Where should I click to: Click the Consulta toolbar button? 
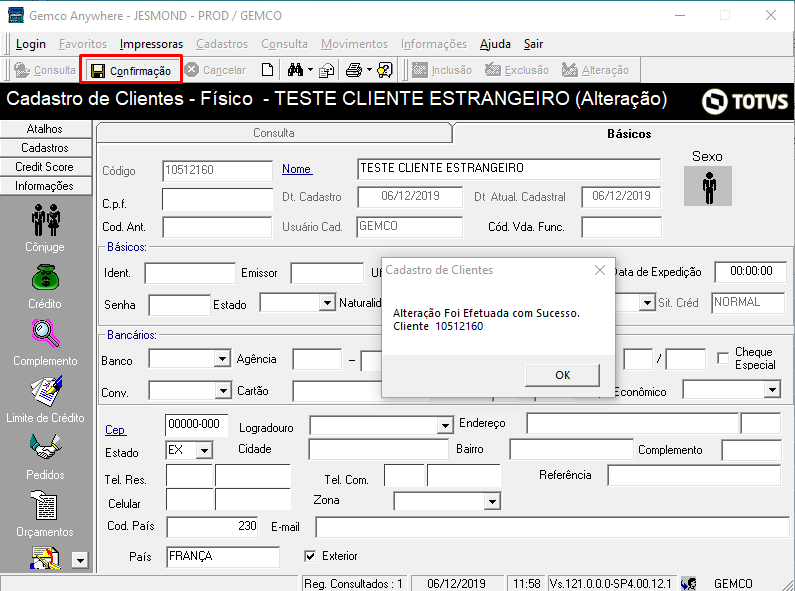tap(45, 70)
